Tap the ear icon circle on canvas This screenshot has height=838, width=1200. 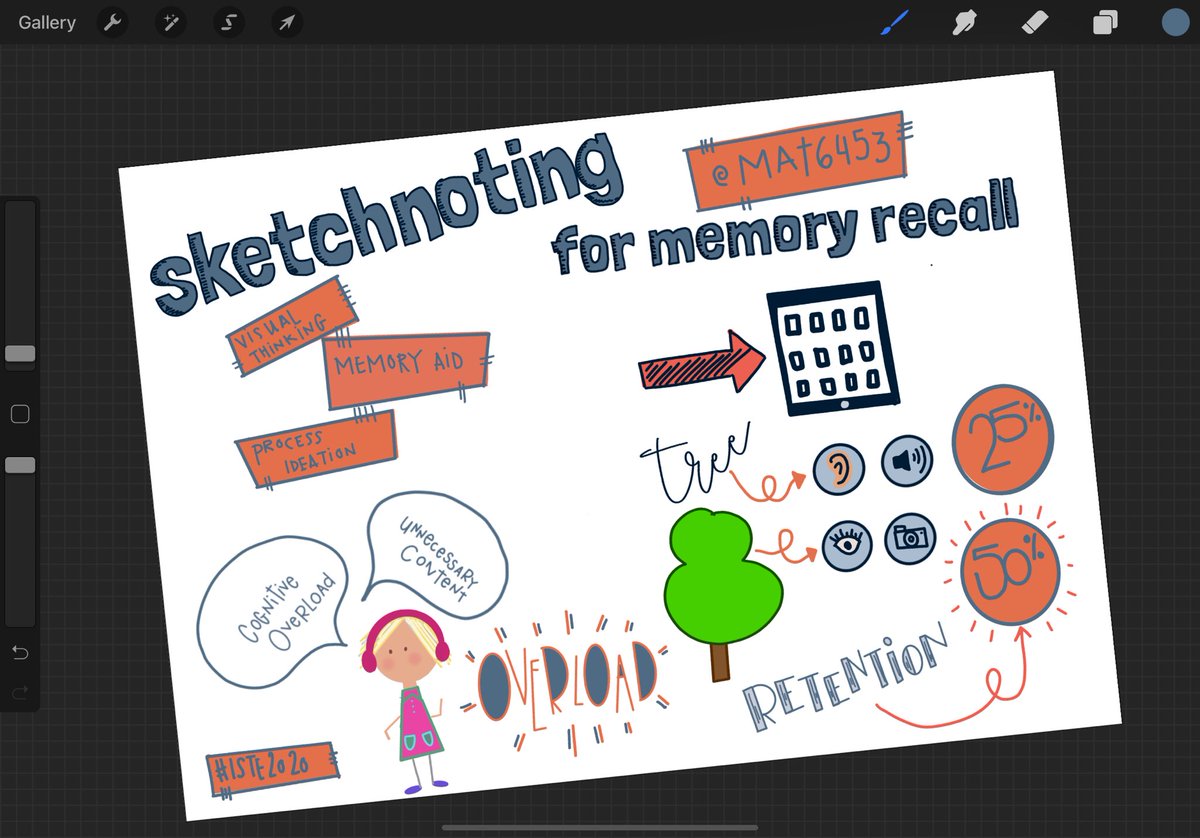838,469
